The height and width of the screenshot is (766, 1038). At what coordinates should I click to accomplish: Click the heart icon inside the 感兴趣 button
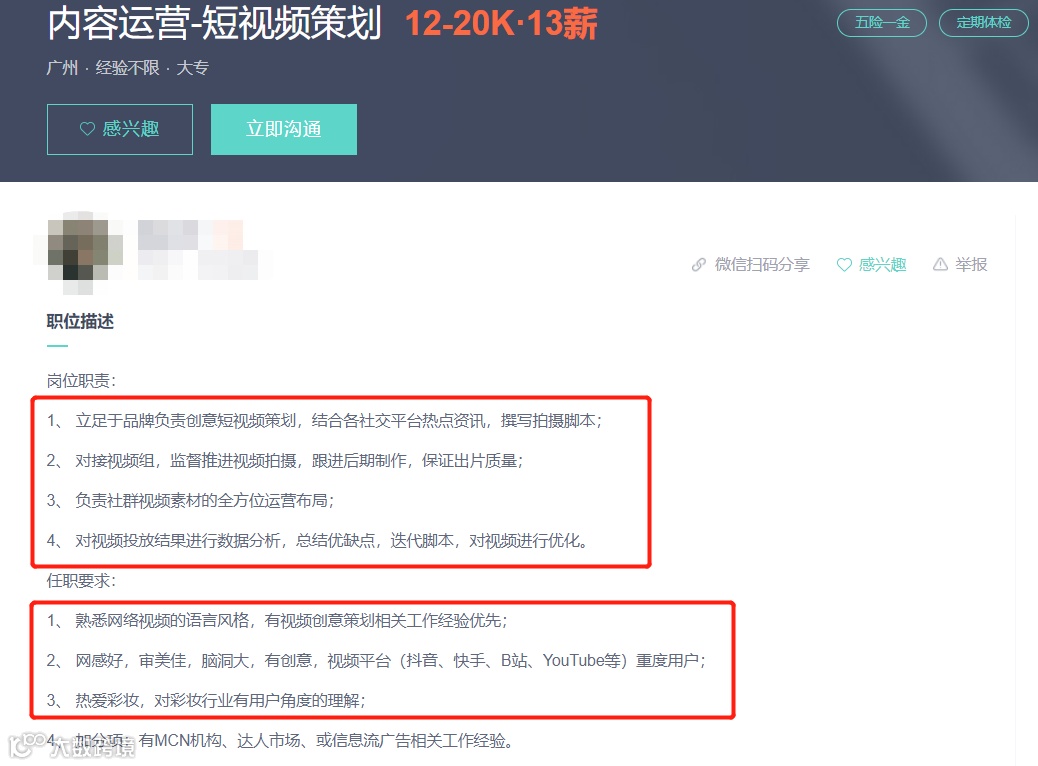click(x=85, y=129)
